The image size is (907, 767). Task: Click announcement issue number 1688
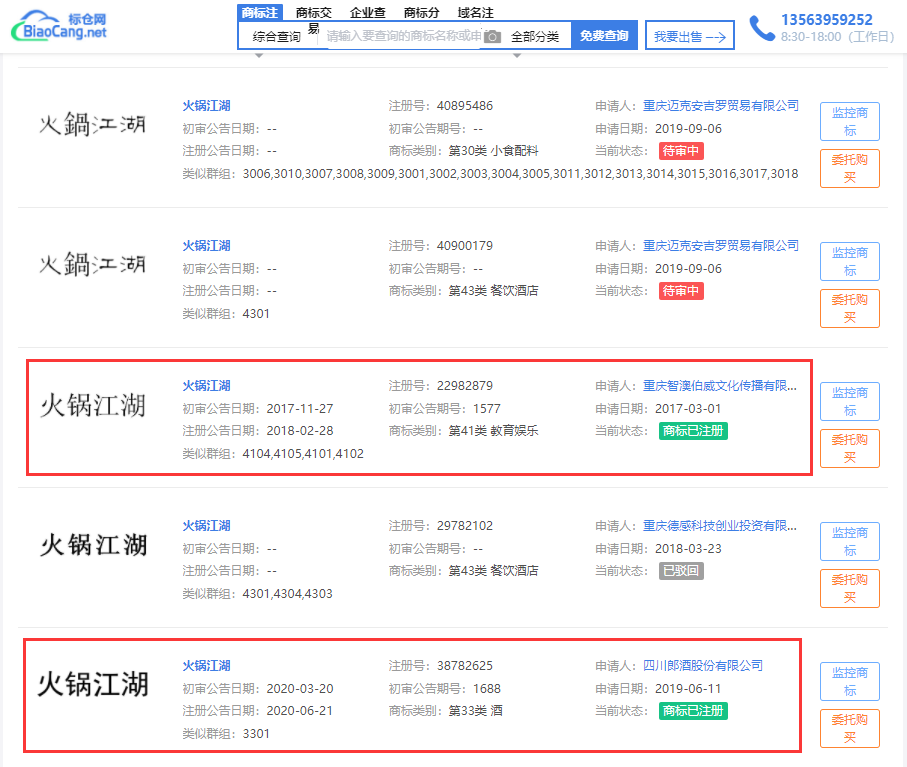(487, 689)
